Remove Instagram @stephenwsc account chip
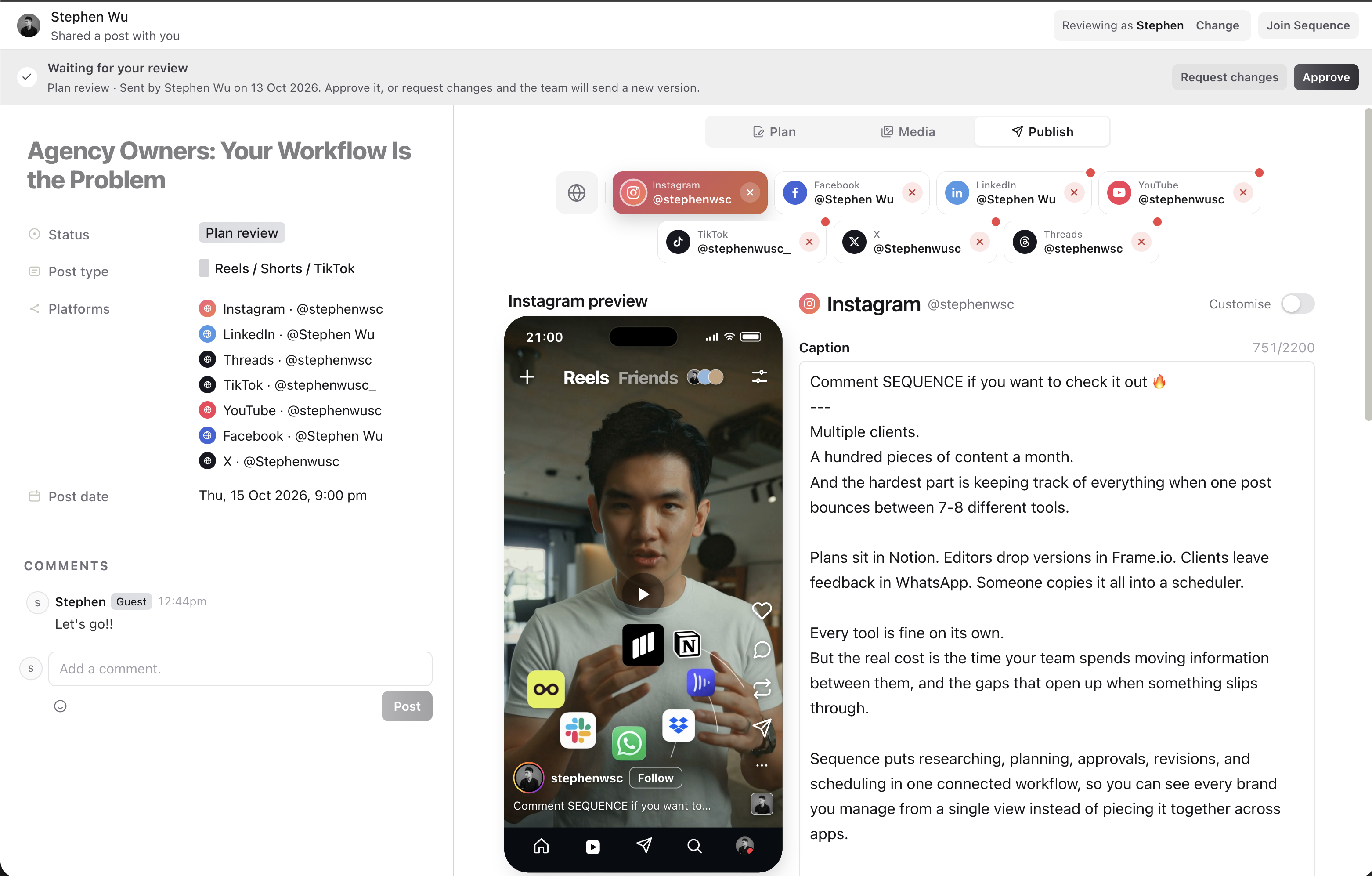The height and width of the screenshot is (876, 1372). click(750, 192)
